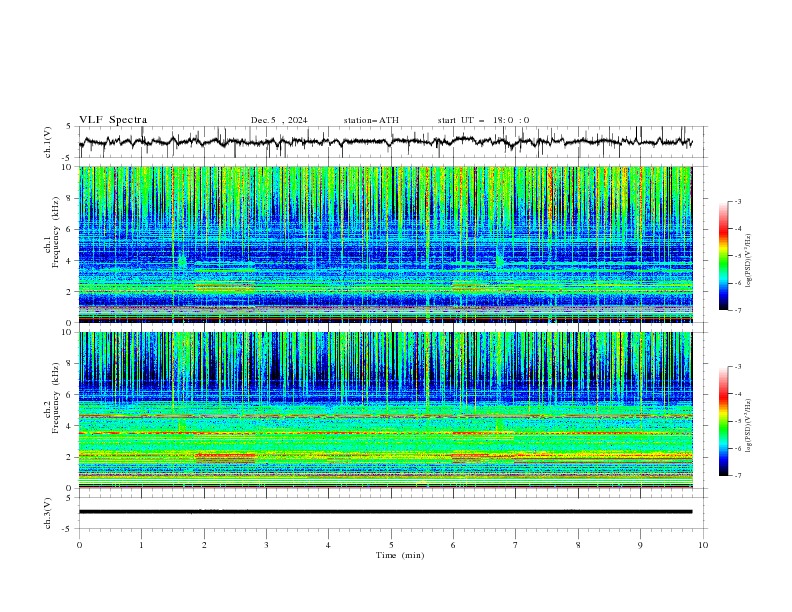This screenshot has width=792, height=612.
Task: Click the ch.2 spectrogram plot
Action: coord(385,410)
